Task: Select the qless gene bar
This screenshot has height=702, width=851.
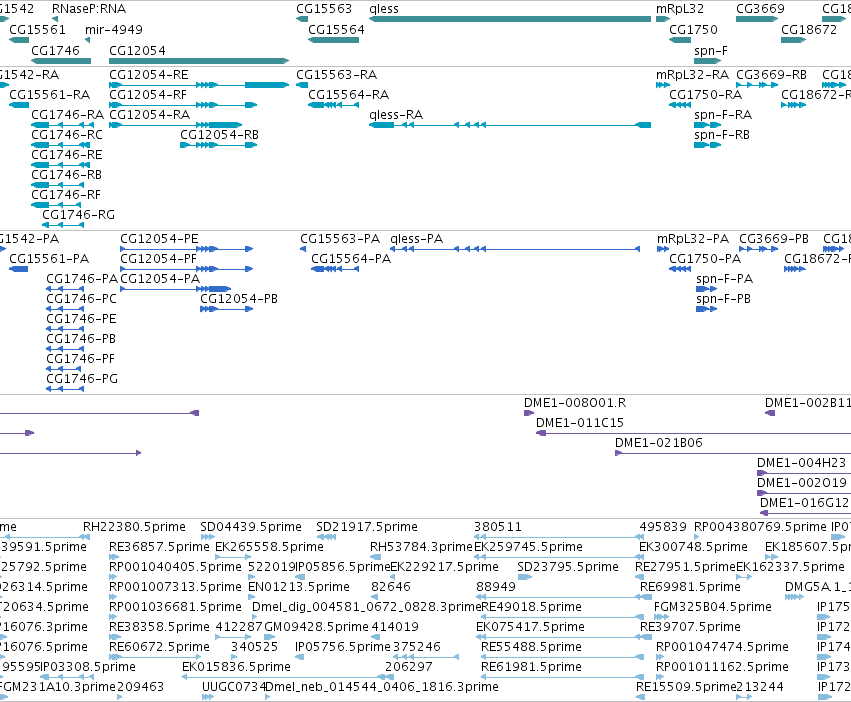Action: pos(510,19)
